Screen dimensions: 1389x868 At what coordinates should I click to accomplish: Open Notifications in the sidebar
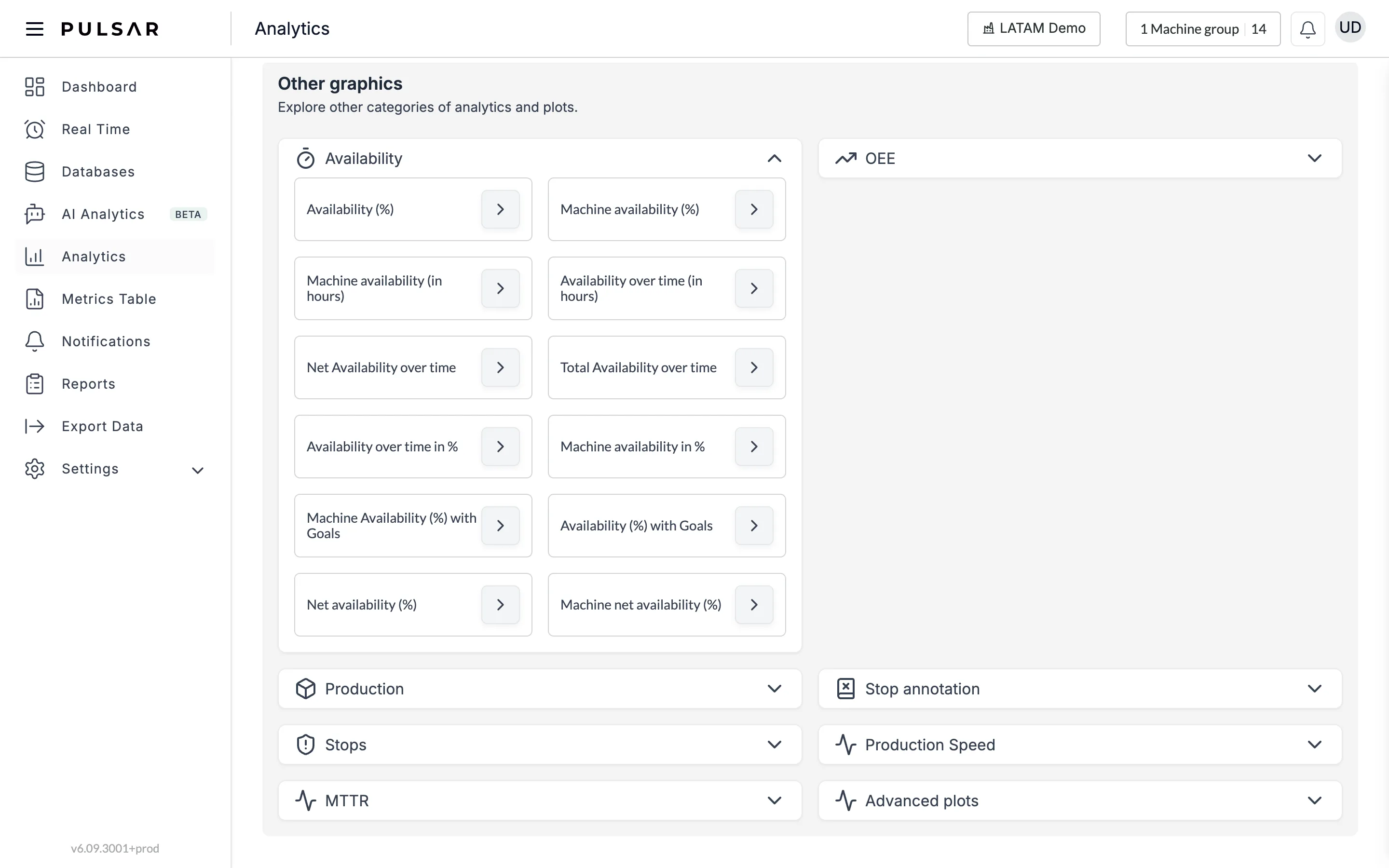[115, 341]
